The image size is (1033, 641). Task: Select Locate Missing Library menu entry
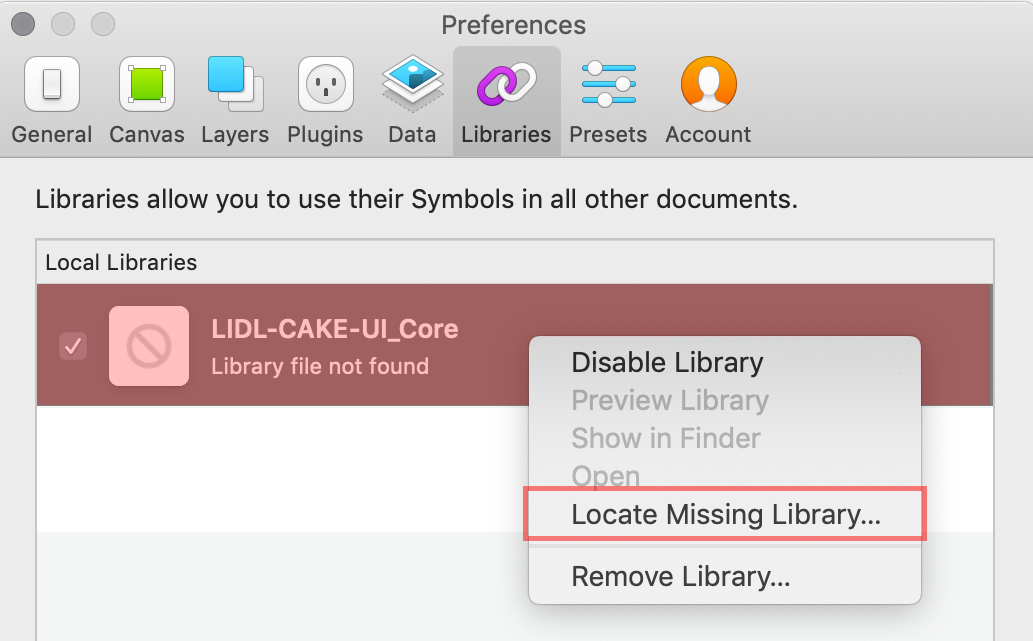tap(725, 514)
